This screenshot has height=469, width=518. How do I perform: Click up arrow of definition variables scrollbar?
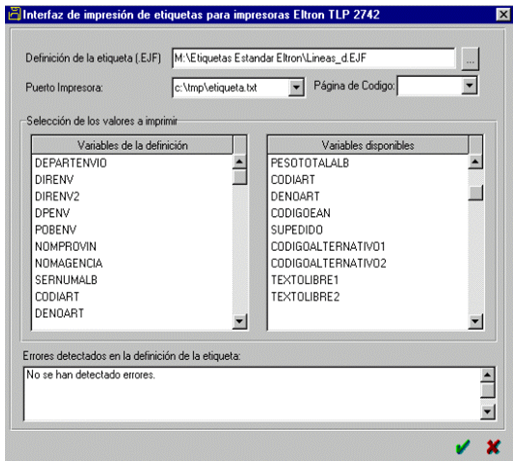click(x=239, y=162)
